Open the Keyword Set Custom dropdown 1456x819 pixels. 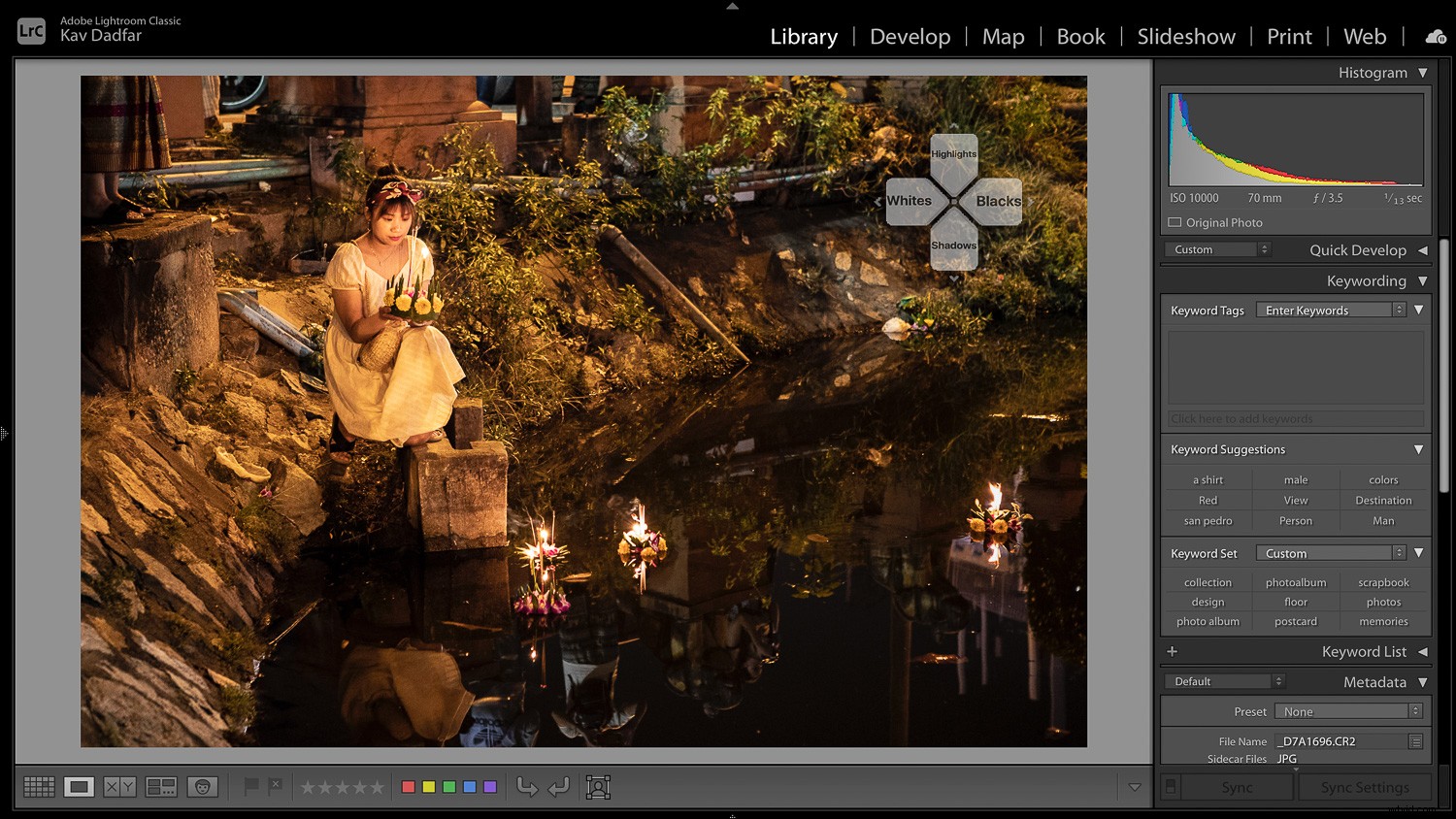(x=1331, y=552)
